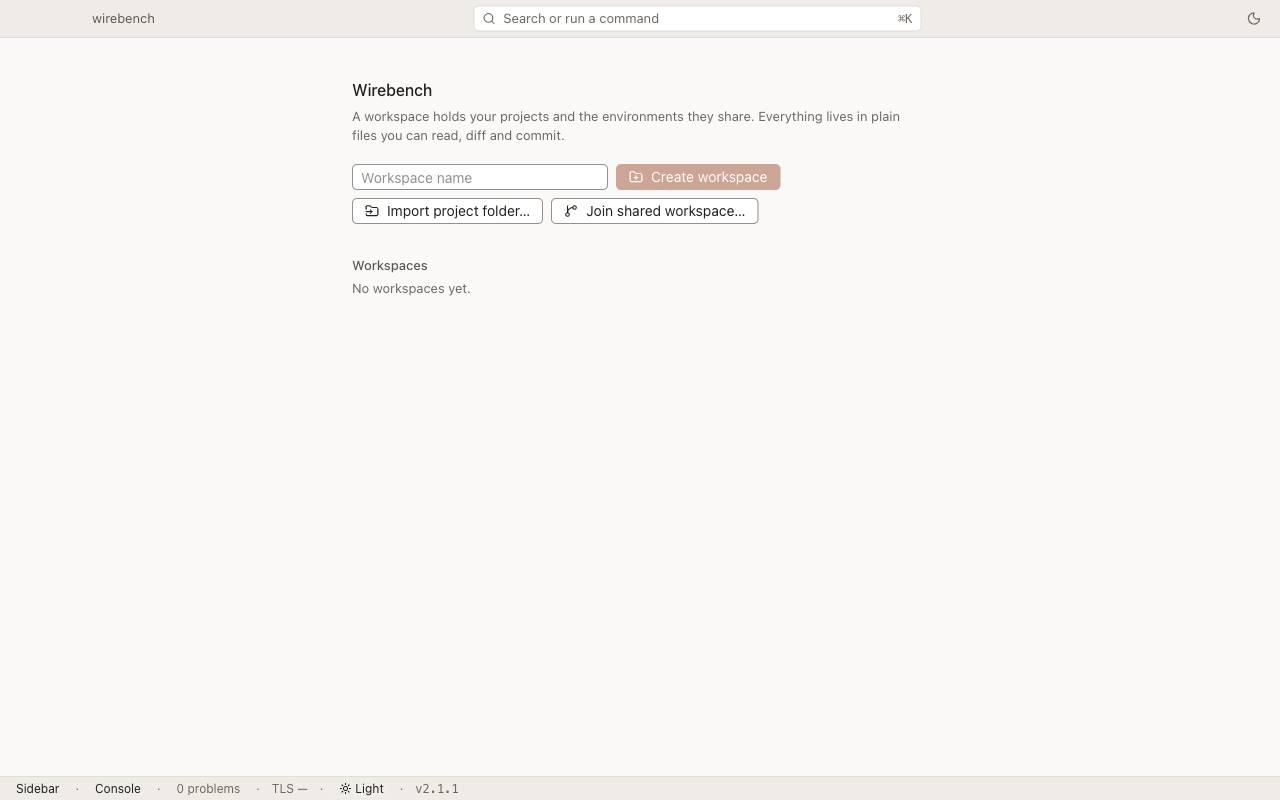The height and width of the screenshot is (800, 1280).
Task: Focus the Search or run a command field
Action: (x=697, y=18)
